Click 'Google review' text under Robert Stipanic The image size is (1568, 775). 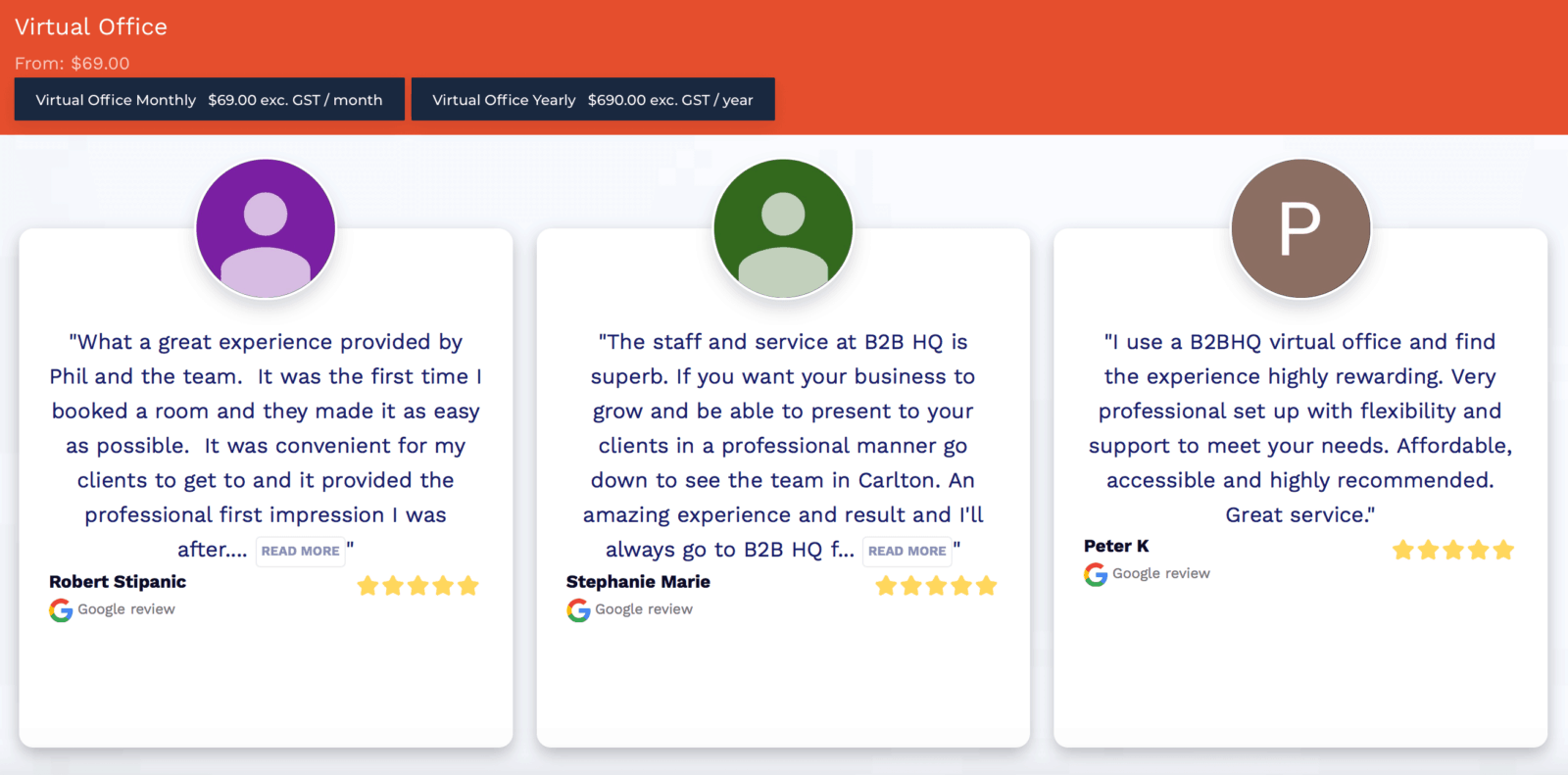click(126, 608)
